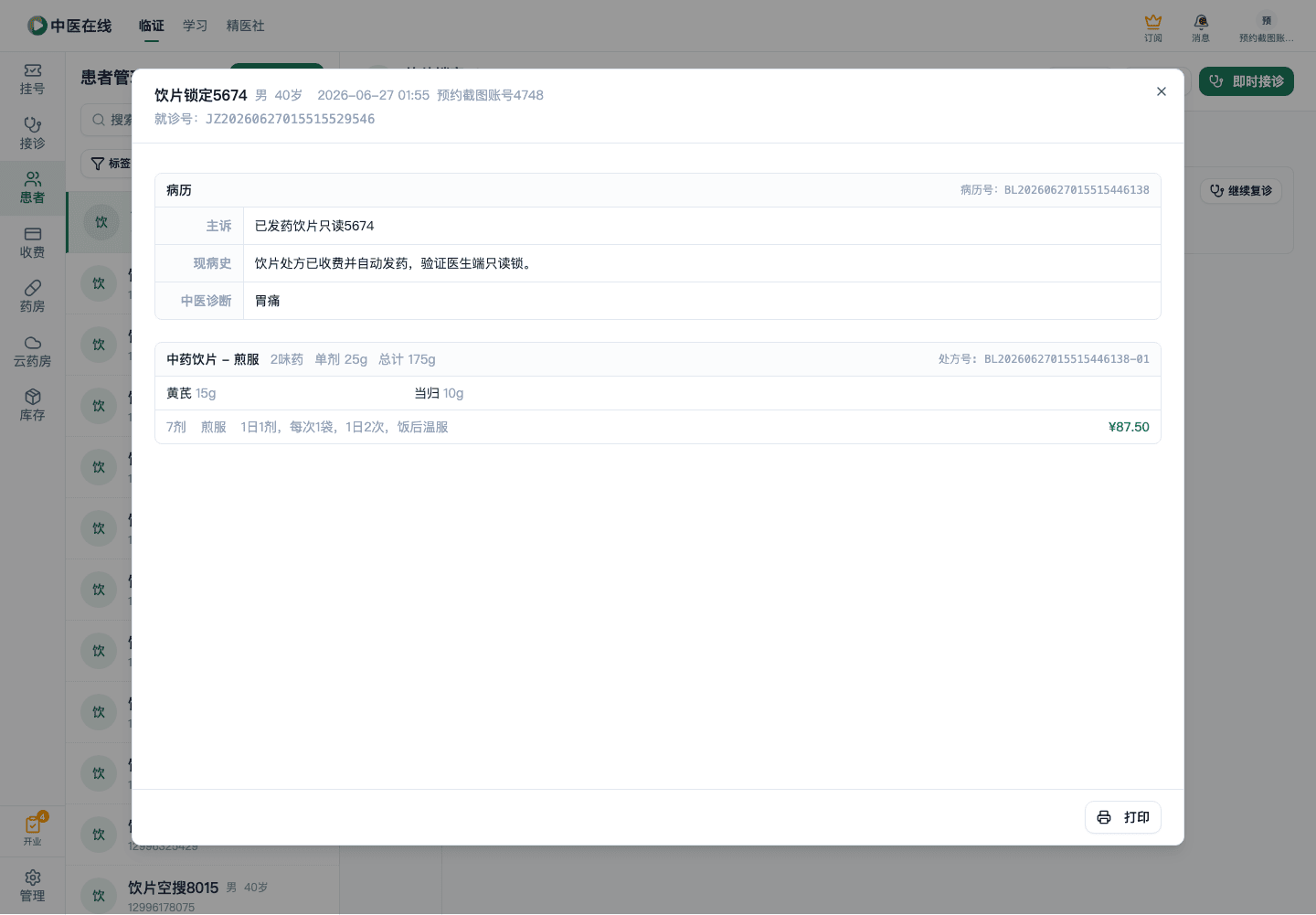Screen dimensions: 1316x915
Task: Switch to the 精医社 tab
Action: (245, 26)
